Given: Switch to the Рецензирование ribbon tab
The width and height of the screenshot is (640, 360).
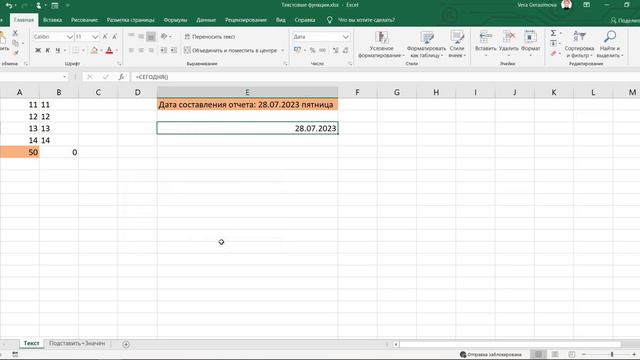Looking at the screenshot, I should 246,20.
